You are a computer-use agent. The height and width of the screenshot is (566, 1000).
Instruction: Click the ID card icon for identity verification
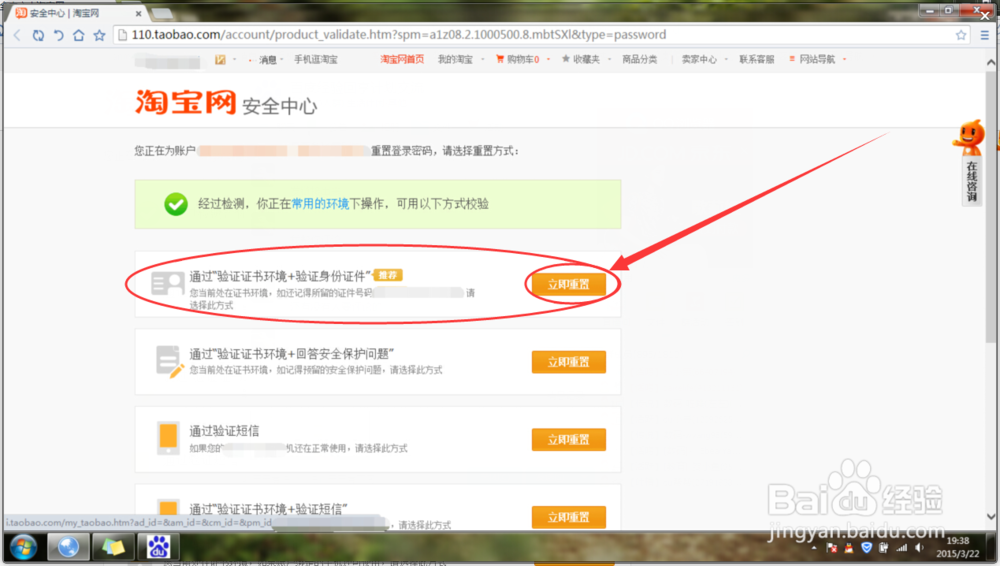coord(168,283)
